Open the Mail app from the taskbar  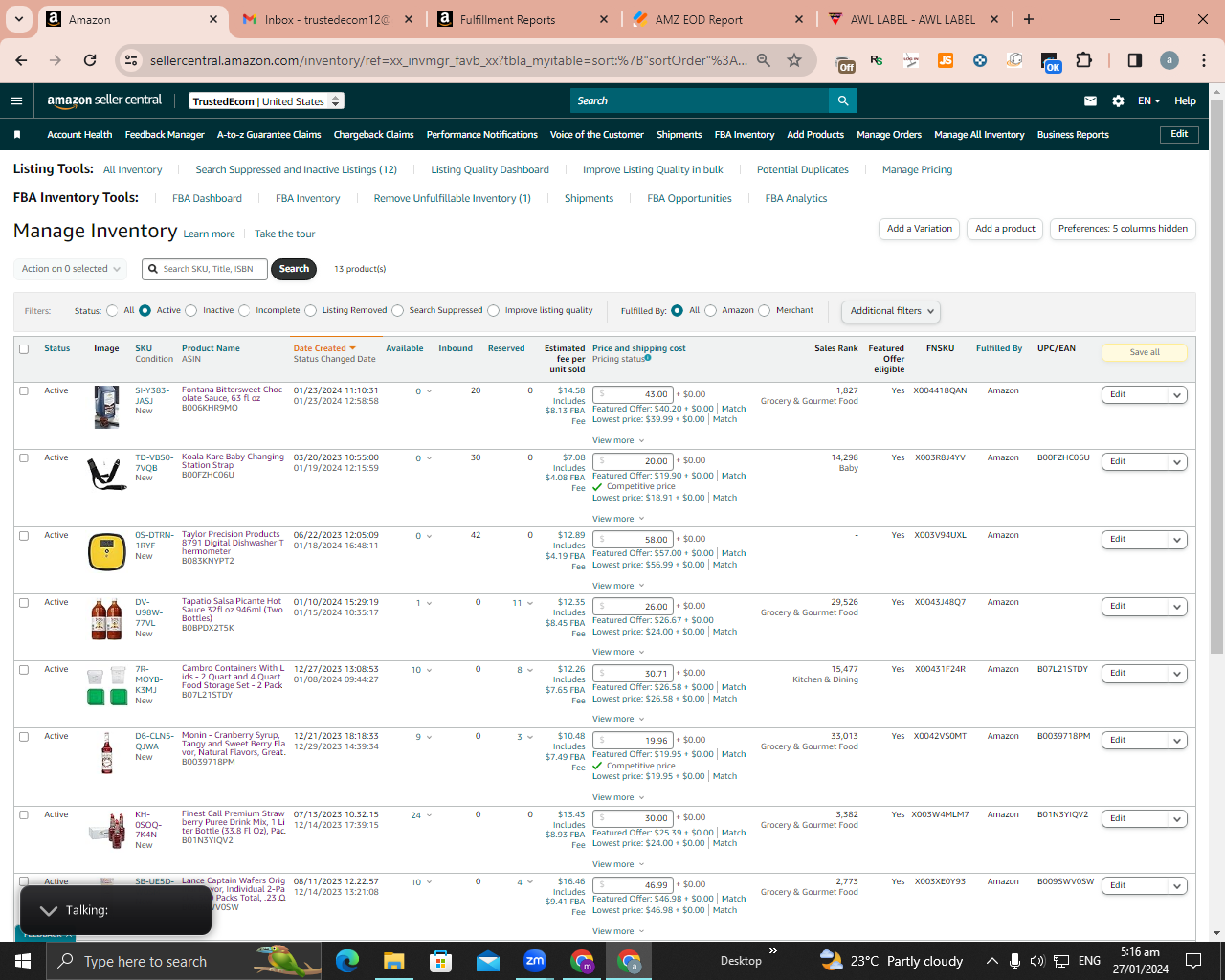click(x=488, y=961)
